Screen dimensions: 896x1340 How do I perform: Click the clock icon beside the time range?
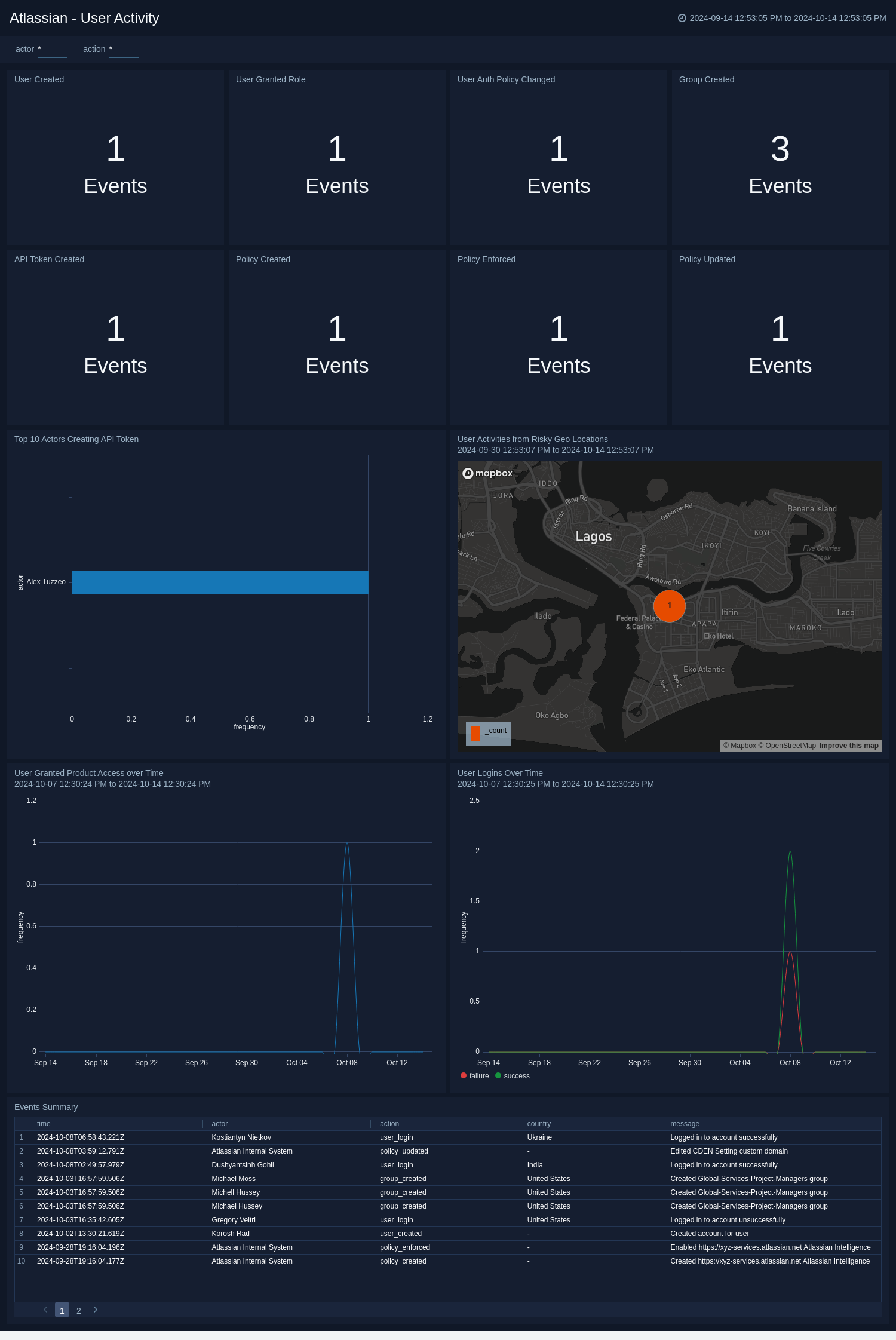pyautogui.click(x=682, y=18)
